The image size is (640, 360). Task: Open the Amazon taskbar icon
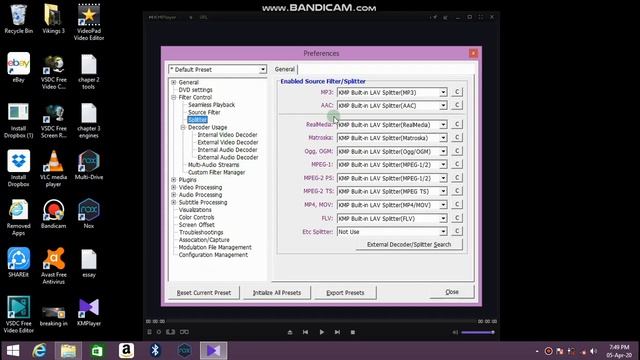click(126, 351)
